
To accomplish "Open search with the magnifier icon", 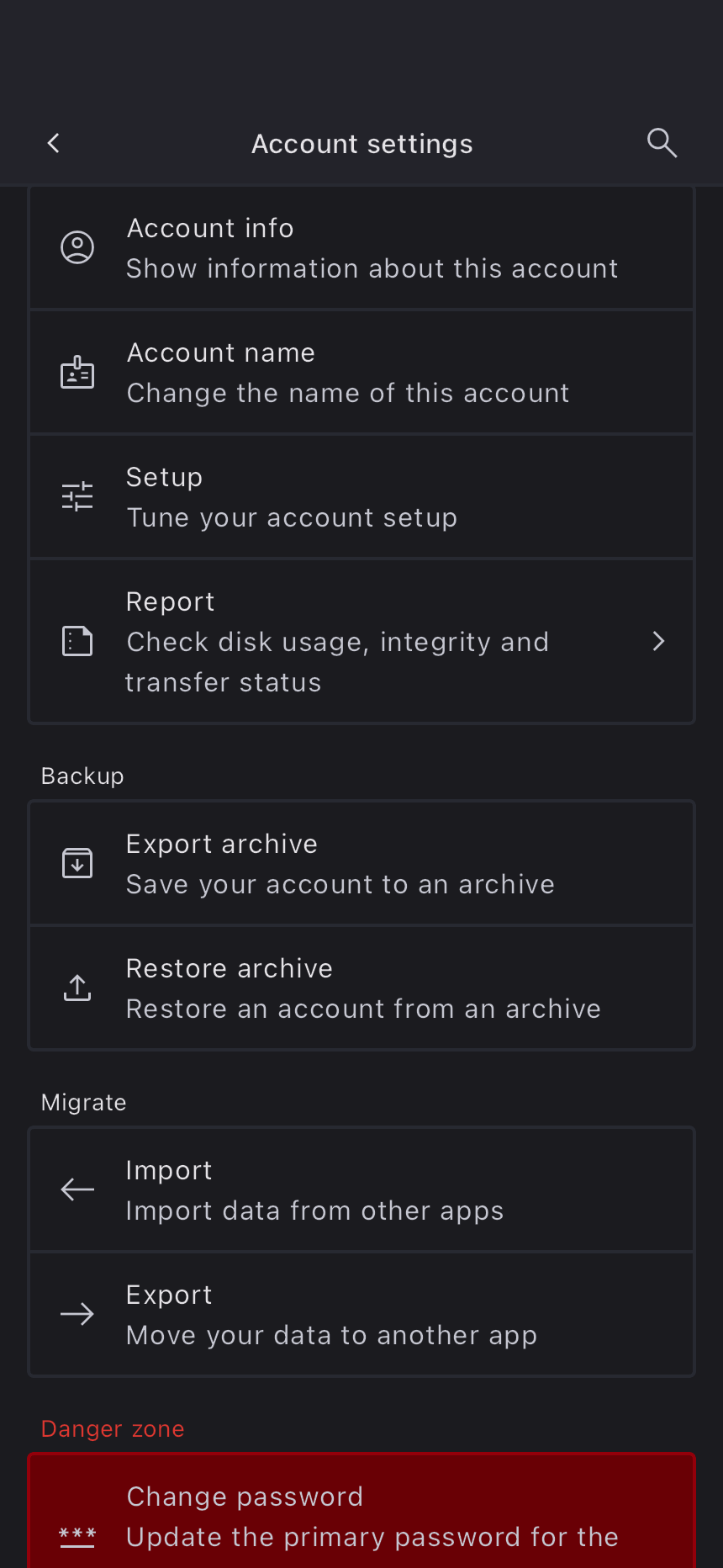I will [662, 144].
